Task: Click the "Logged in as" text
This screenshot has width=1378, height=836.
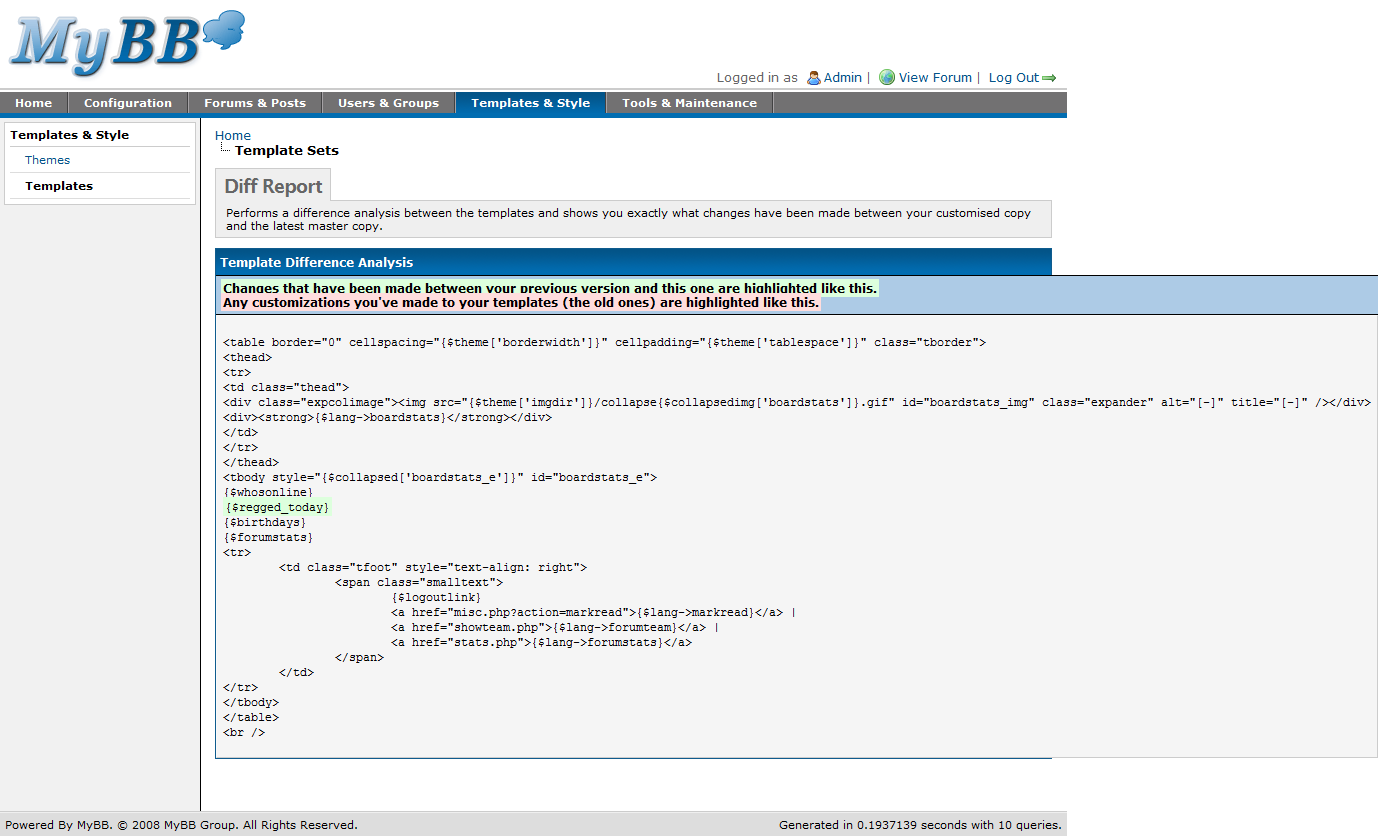Action: tap(757, 77)
